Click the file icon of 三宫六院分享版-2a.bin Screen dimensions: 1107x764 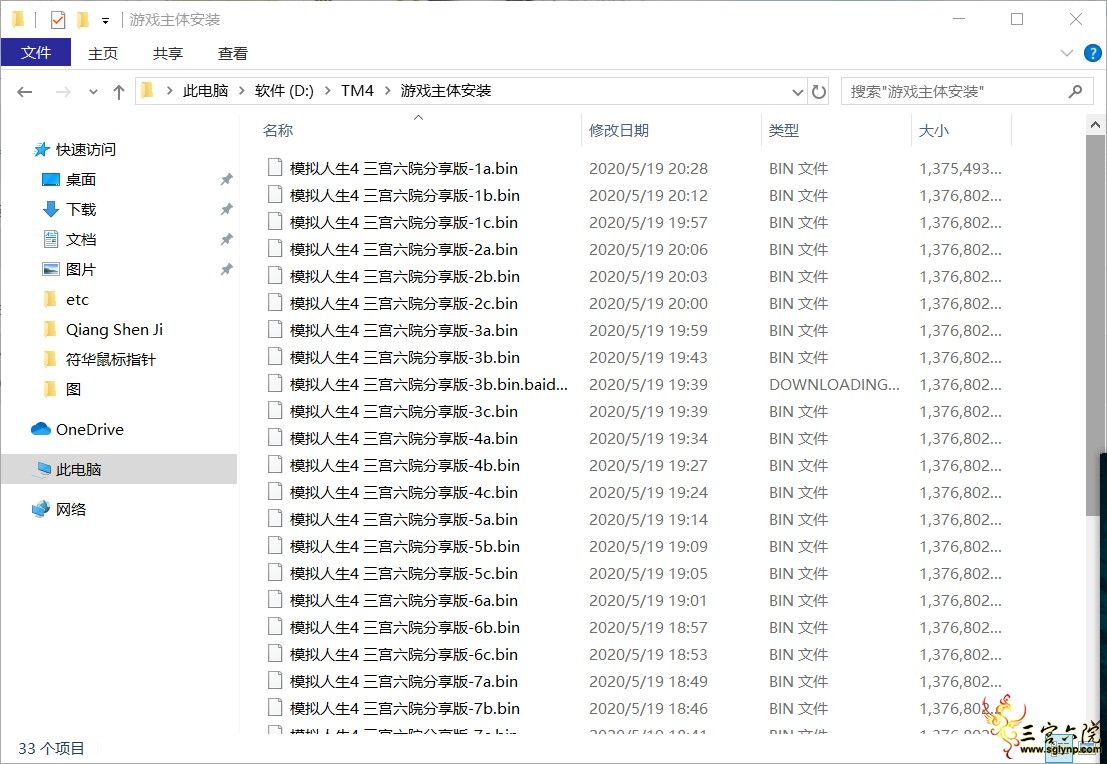[275, 249]
